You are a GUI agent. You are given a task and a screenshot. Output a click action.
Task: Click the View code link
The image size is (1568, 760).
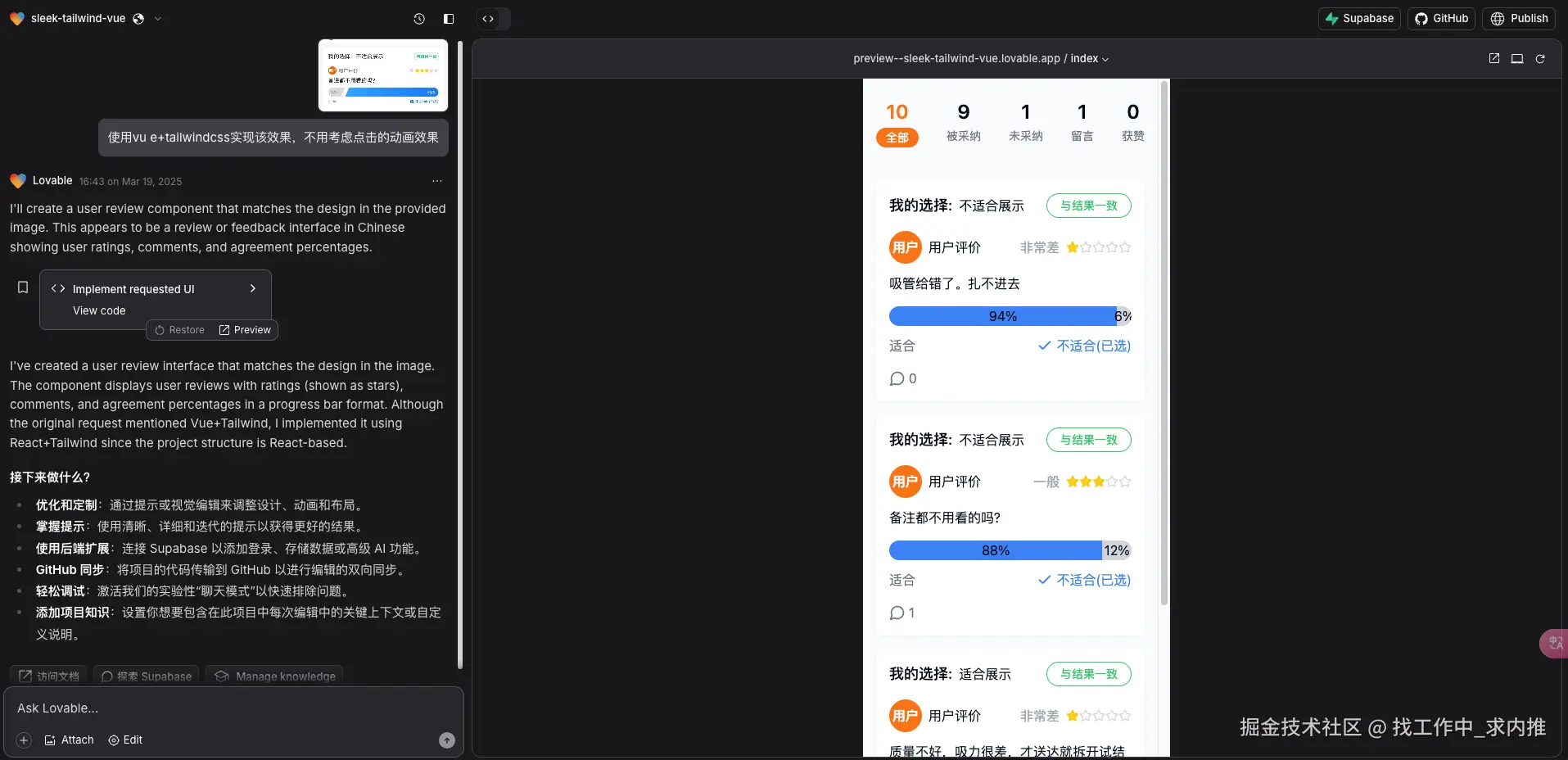(99, 310)
